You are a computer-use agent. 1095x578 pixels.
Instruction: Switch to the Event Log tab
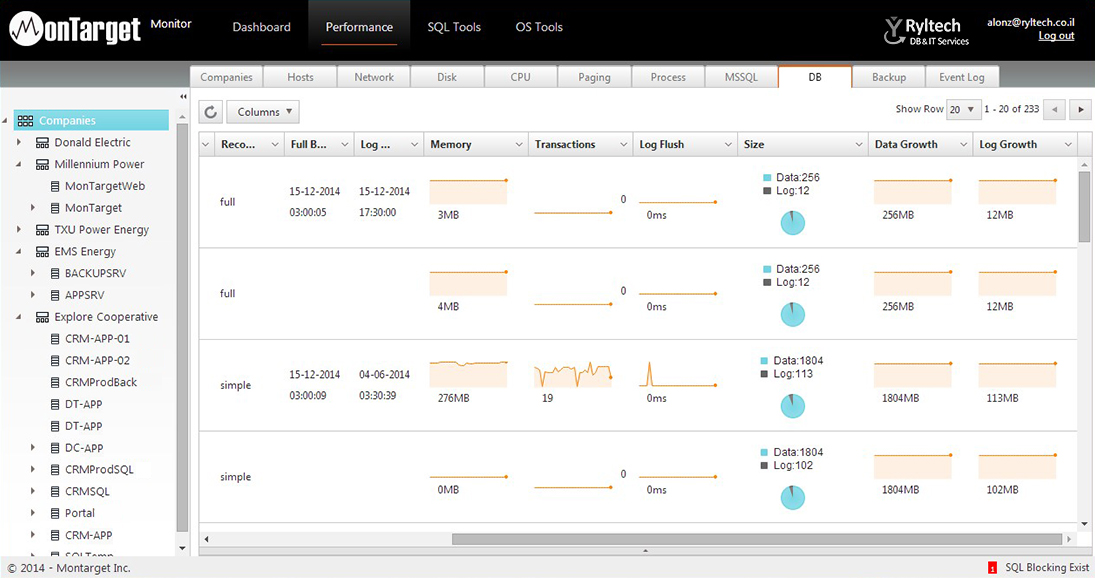coord(962,77)
